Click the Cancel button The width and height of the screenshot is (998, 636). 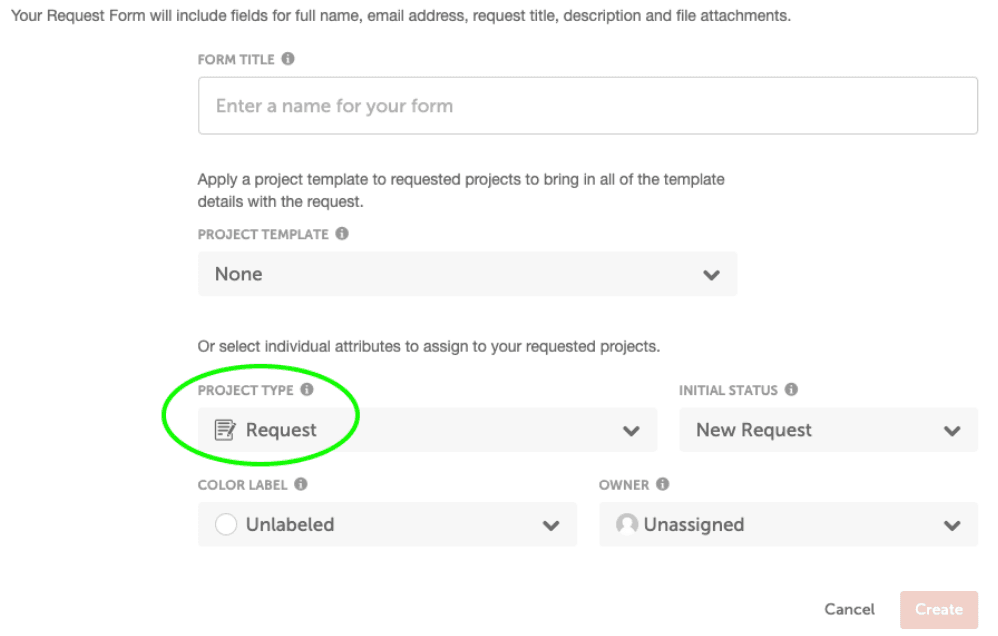coord(849,609)
